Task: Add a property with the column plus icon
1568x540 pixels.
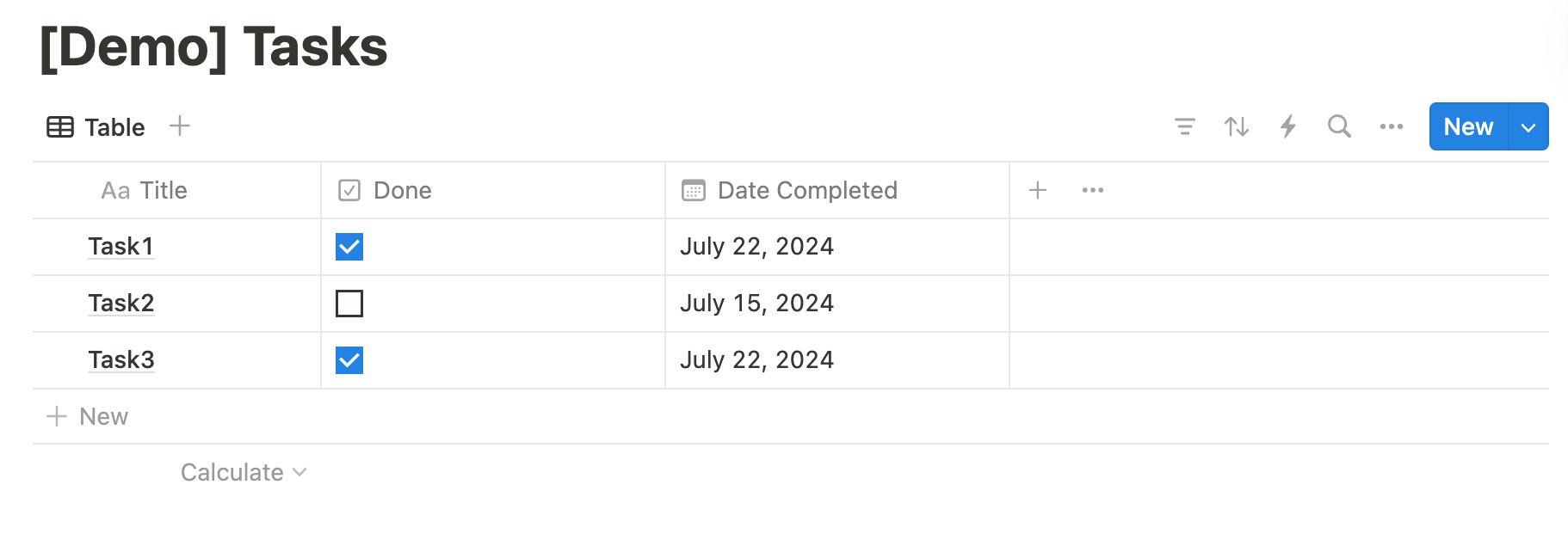Action: 1038,190
